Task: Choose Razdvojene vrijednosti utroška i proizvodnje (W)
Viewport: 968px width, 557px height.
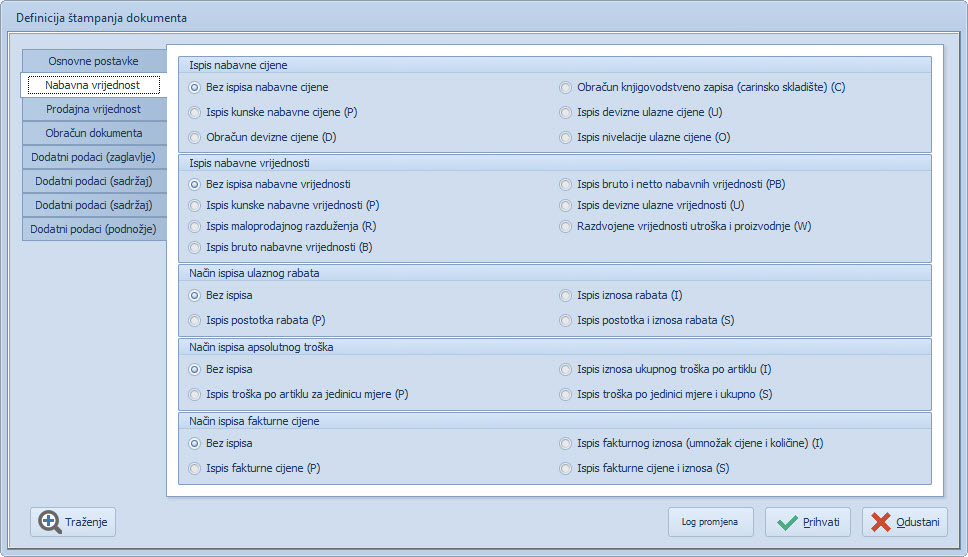Action: [x=566, y=227]
